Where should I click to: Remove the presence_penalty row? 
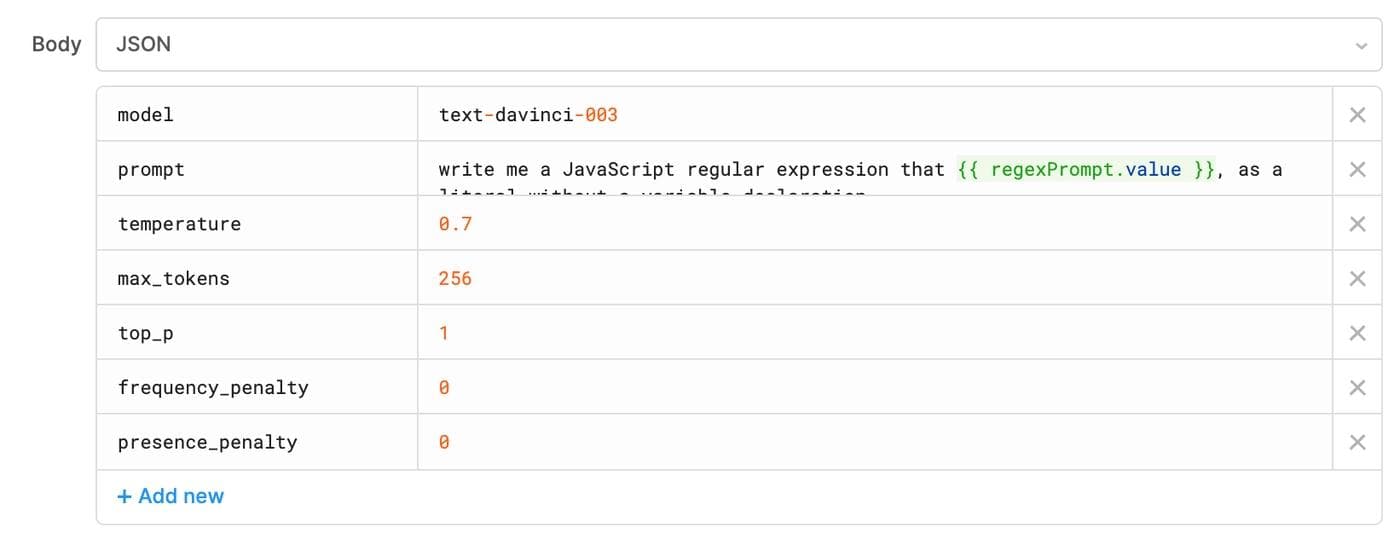(x=1357, y=442)
